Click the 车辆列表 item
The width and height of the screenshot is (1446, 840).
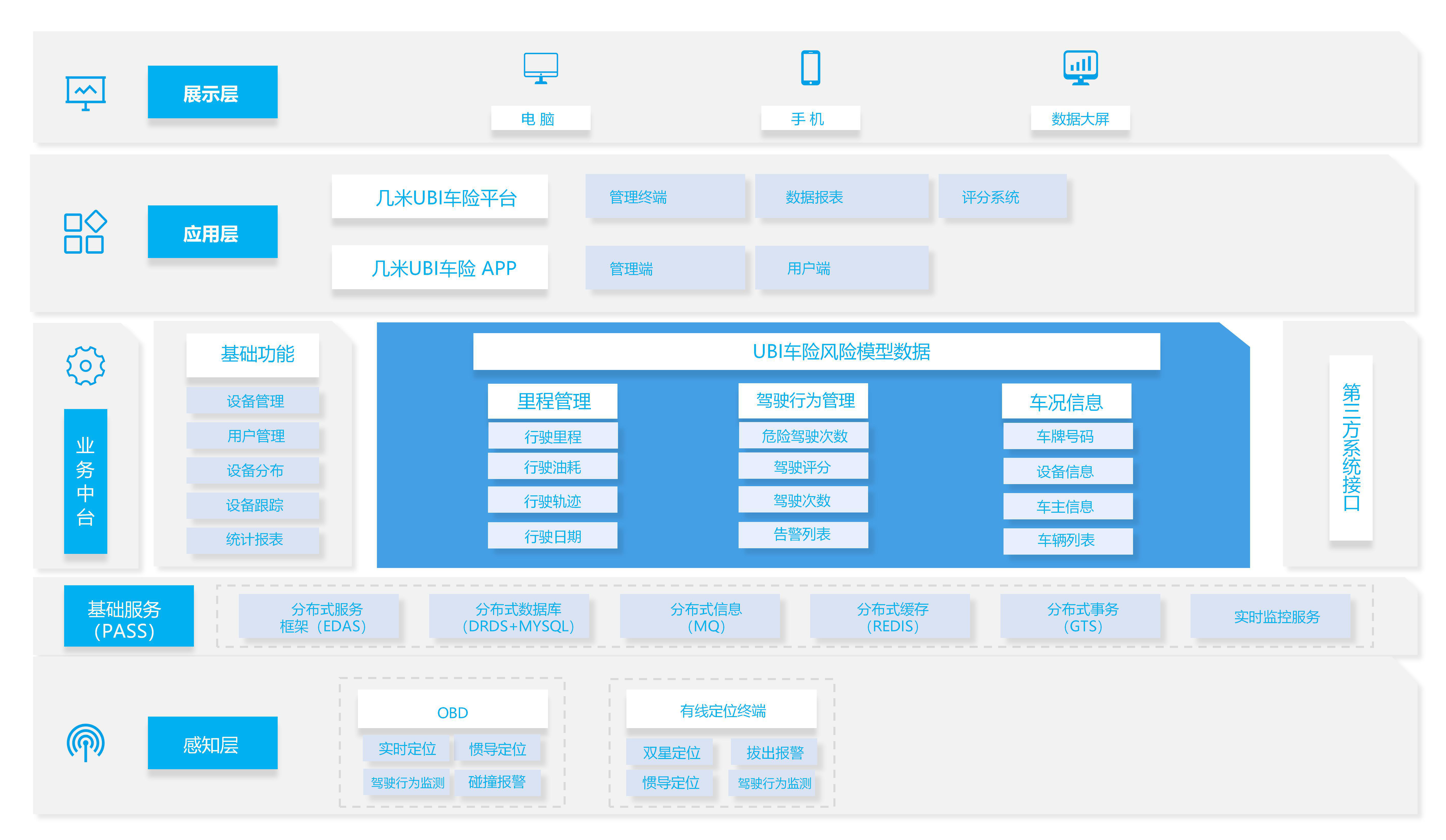tap(1068, 541)
